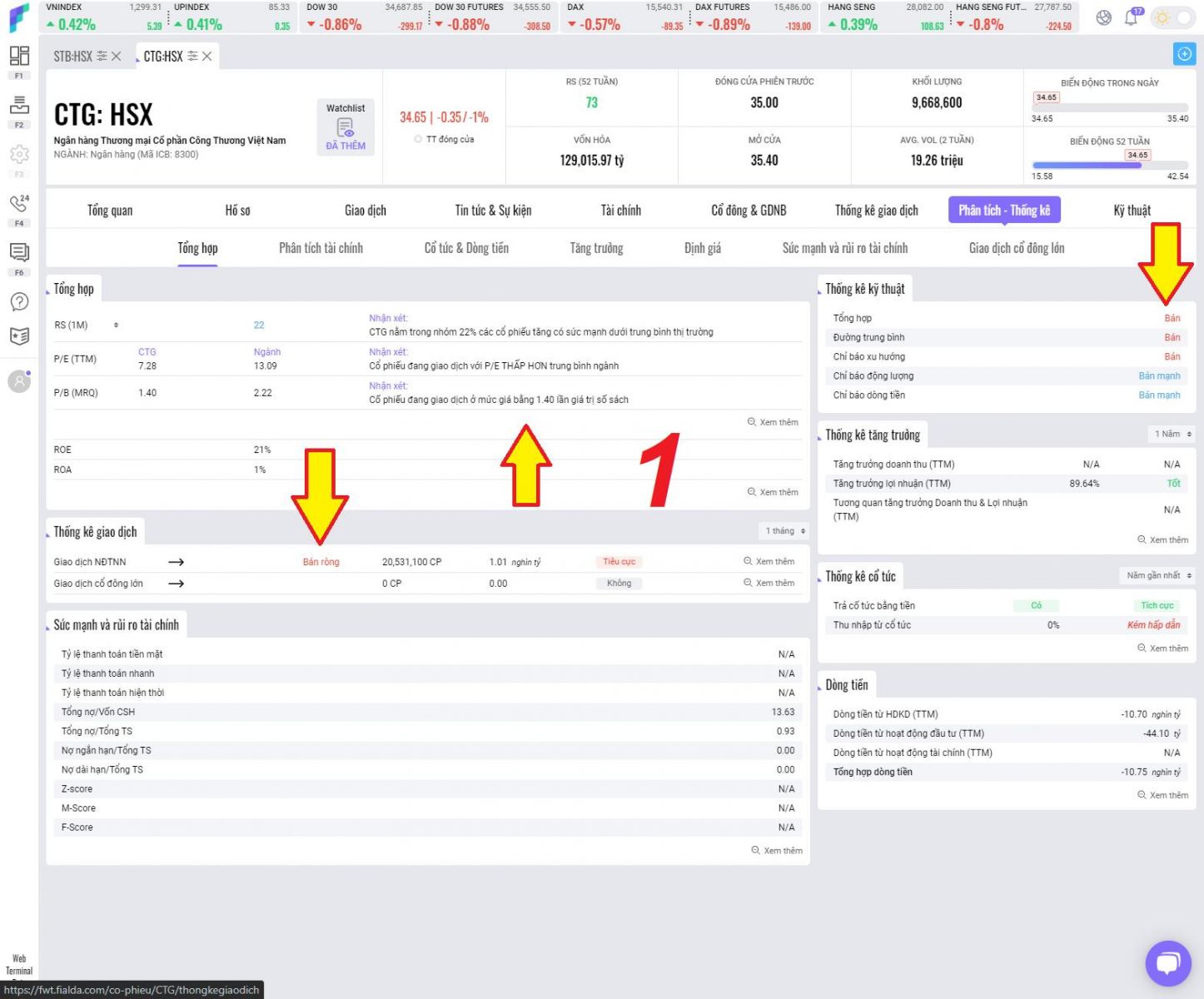Add a new tab with blue plus icon
Screen dimensions: 1204x999
click(x=1183, y=54)
